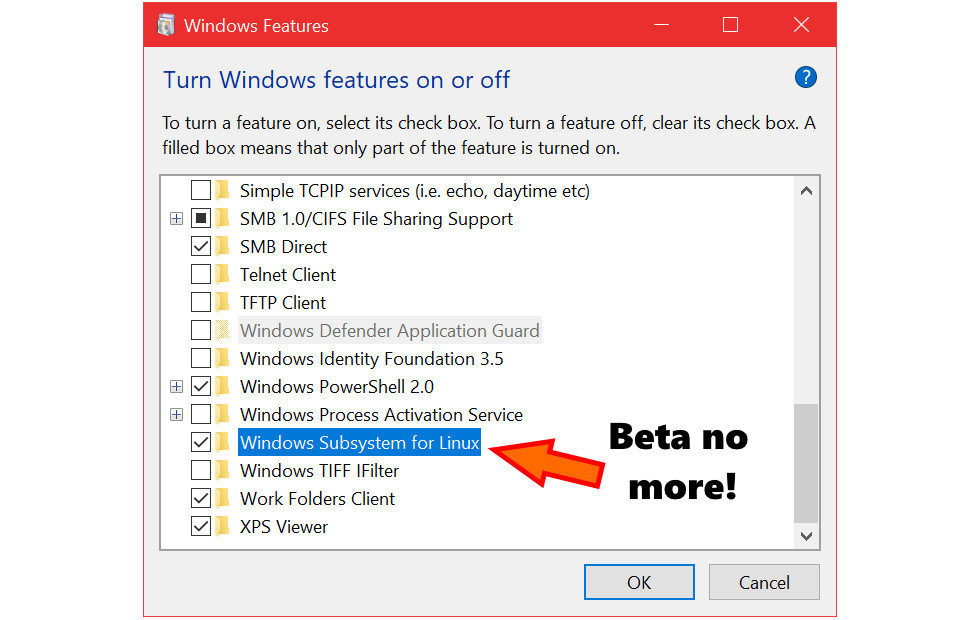Screen dimensions: 980x620
Task: Check Windows Identity Foundation 3.5 box
Action: pyautogui.click(x=201, y=358)
